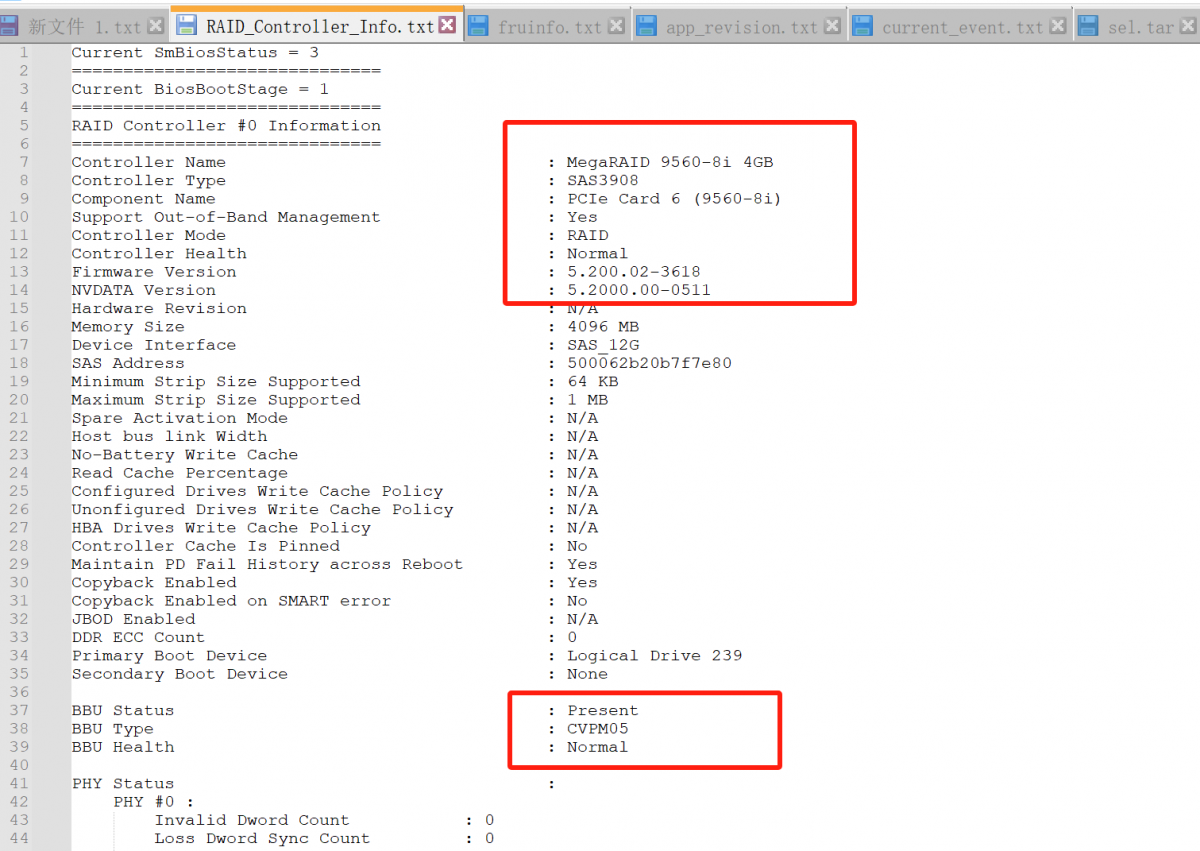Click the disk icon on the sel.tar tab
Image resolution: width=1200 pixels, height=851 pixels.
click(1088, 27)
